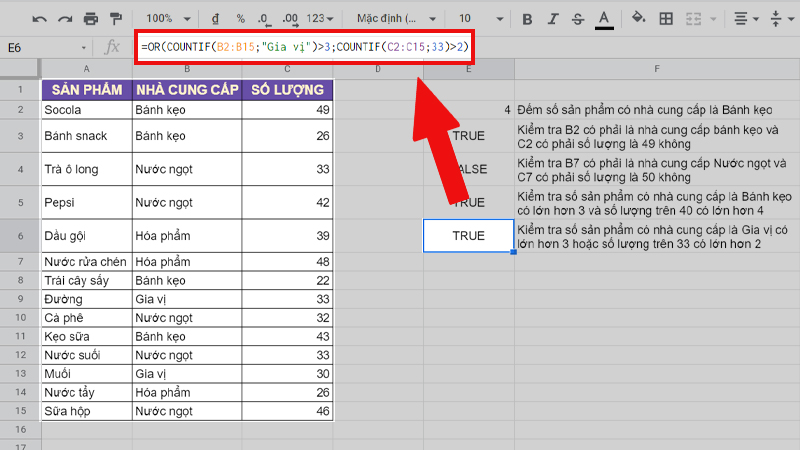This screenshot has width=800, height=450.
Task: Toggle Strikethrough formatting
Action: click(x=577, y=19)
